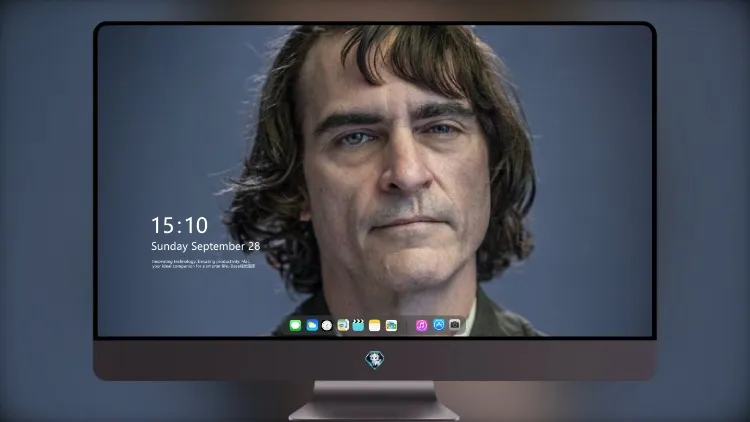Open the Photos gallery icon in dock
This screenshot has width=750, height=422.
(391, 325)
